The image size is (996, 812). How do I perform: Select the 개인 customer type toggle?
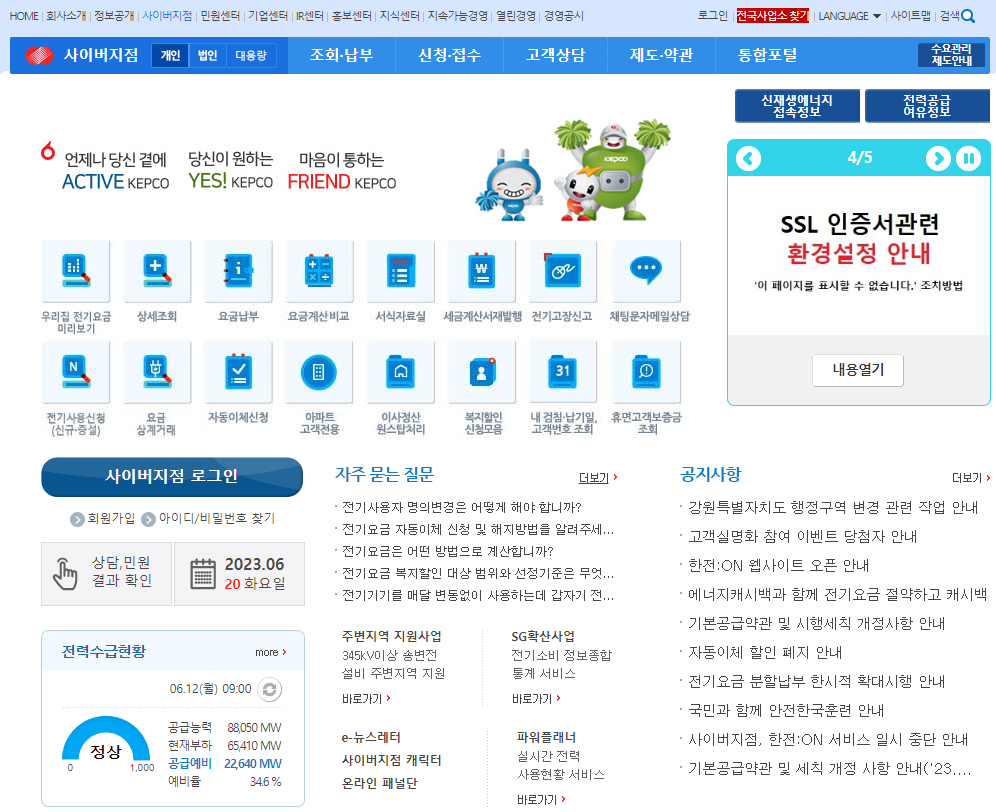tap(168, 57)
